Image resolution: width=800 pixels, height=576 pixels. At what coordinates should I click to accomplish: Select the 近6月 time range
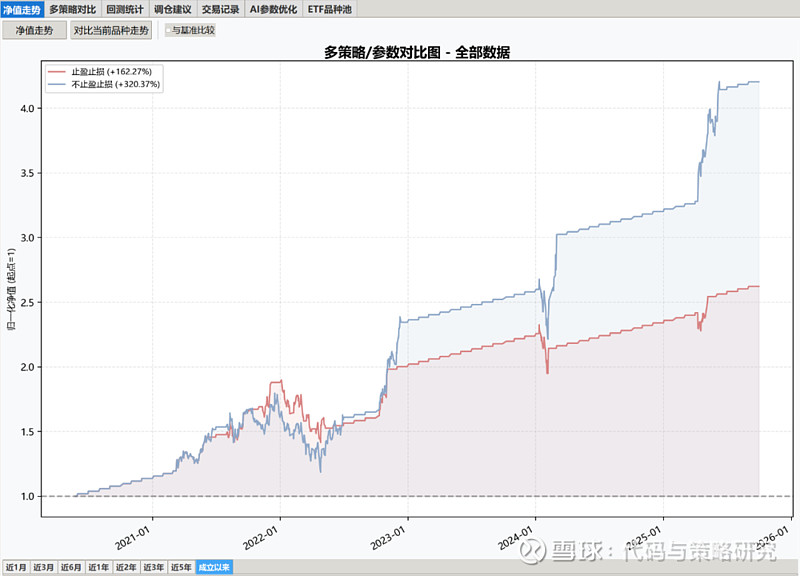(x=70, y=567)
